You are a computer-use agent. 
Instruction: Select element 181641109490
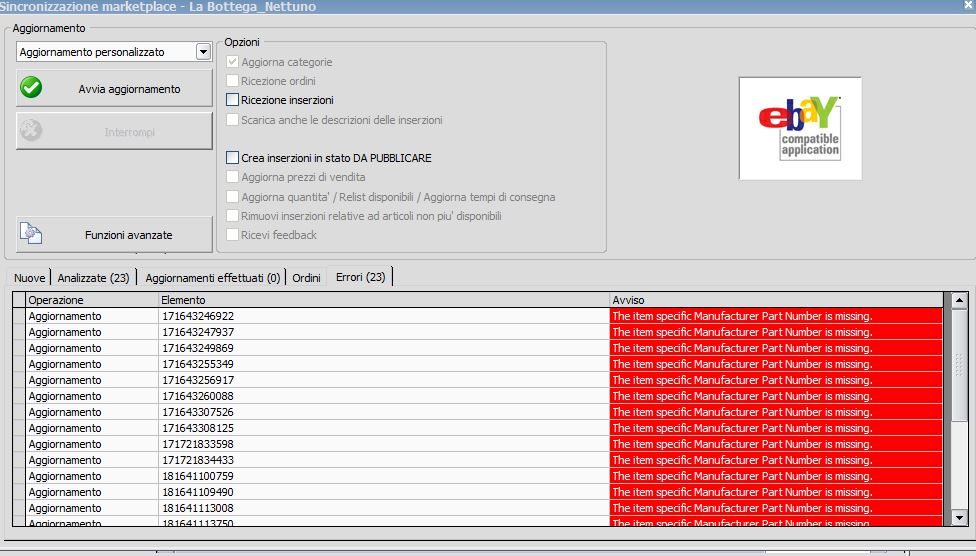384,492
